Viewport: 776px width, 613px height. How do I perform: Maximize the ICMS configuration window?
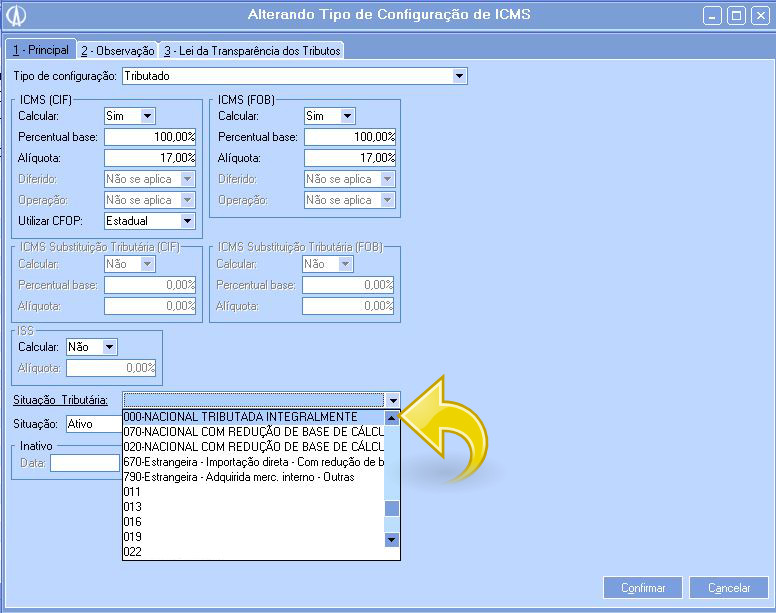point(735,16)
